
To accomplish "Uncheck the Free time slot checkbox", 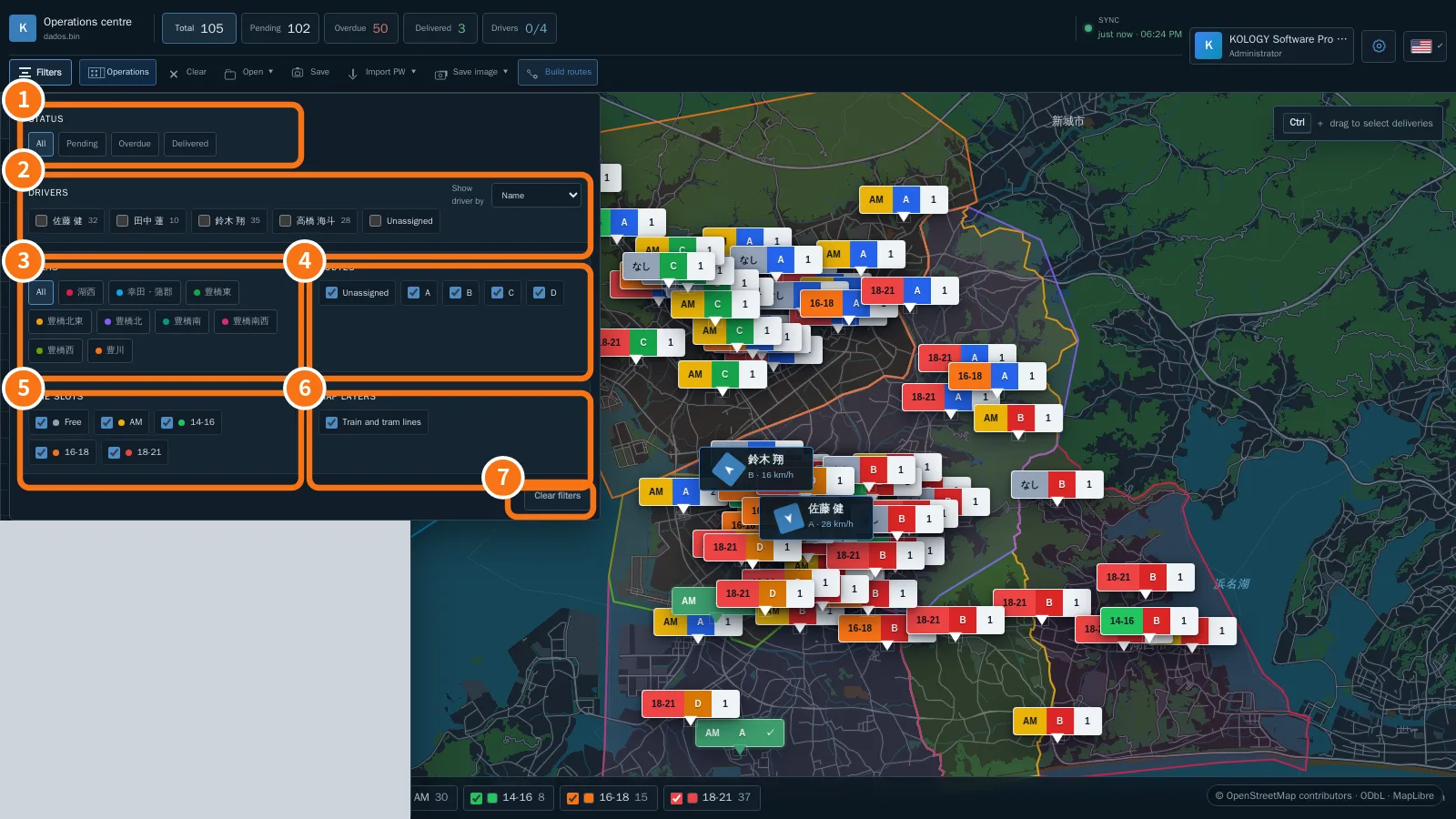I will (41, 422).
